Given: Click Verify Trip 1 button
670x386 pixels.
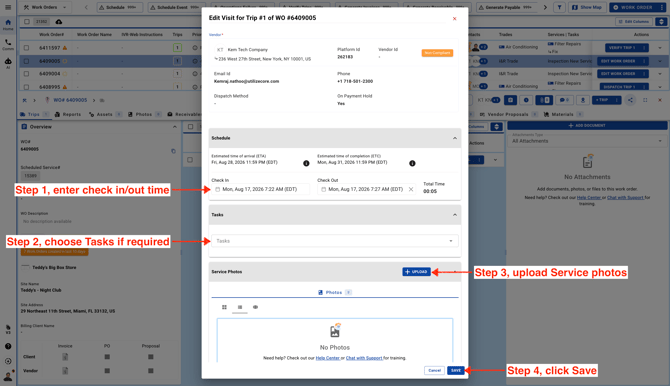Looking at the screenshot, I should [622, 48].
